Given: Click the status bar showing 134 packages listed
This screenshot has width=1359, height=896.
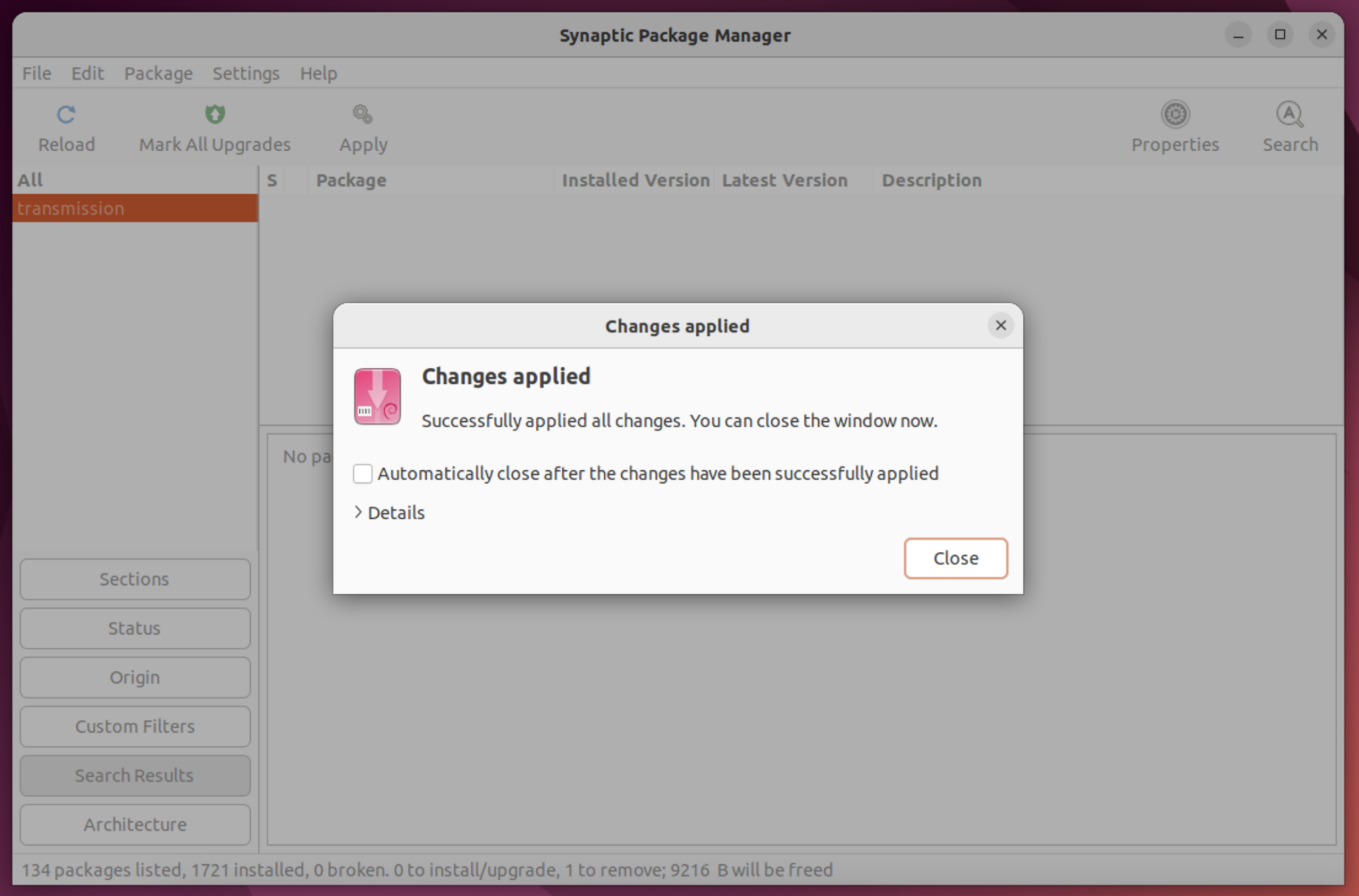Looking at the screenshot, I should coord(427,869).
